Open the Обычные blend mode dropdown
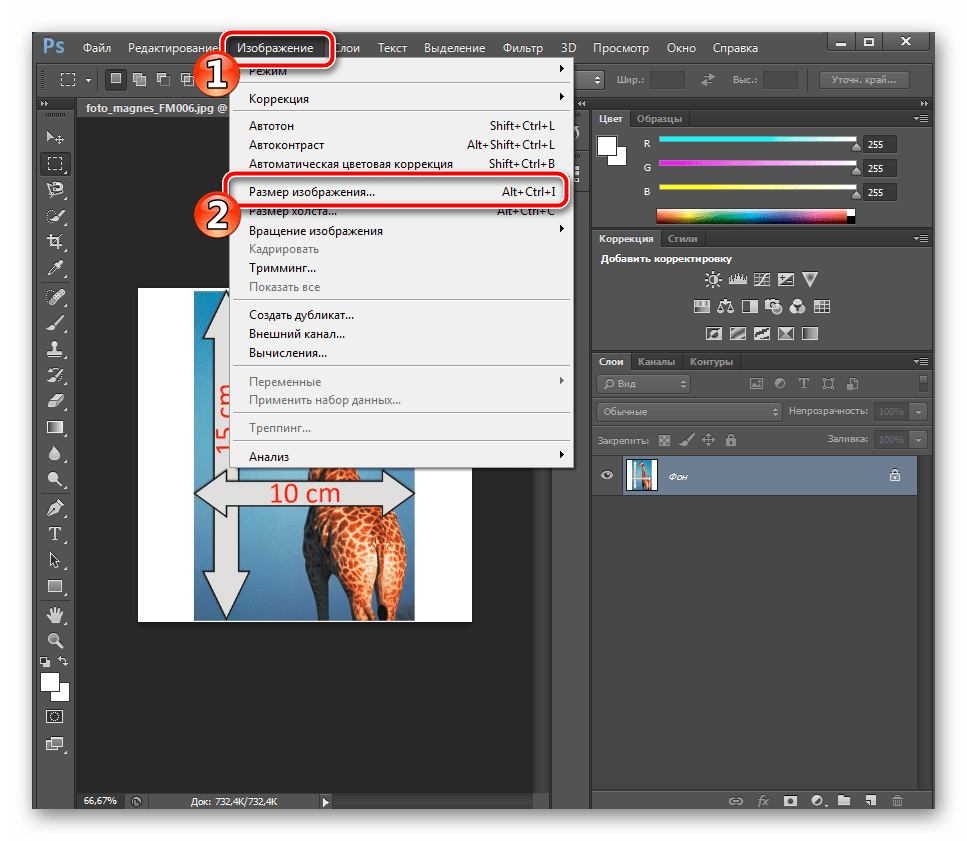The image size is (967, 841). [689, 411]
